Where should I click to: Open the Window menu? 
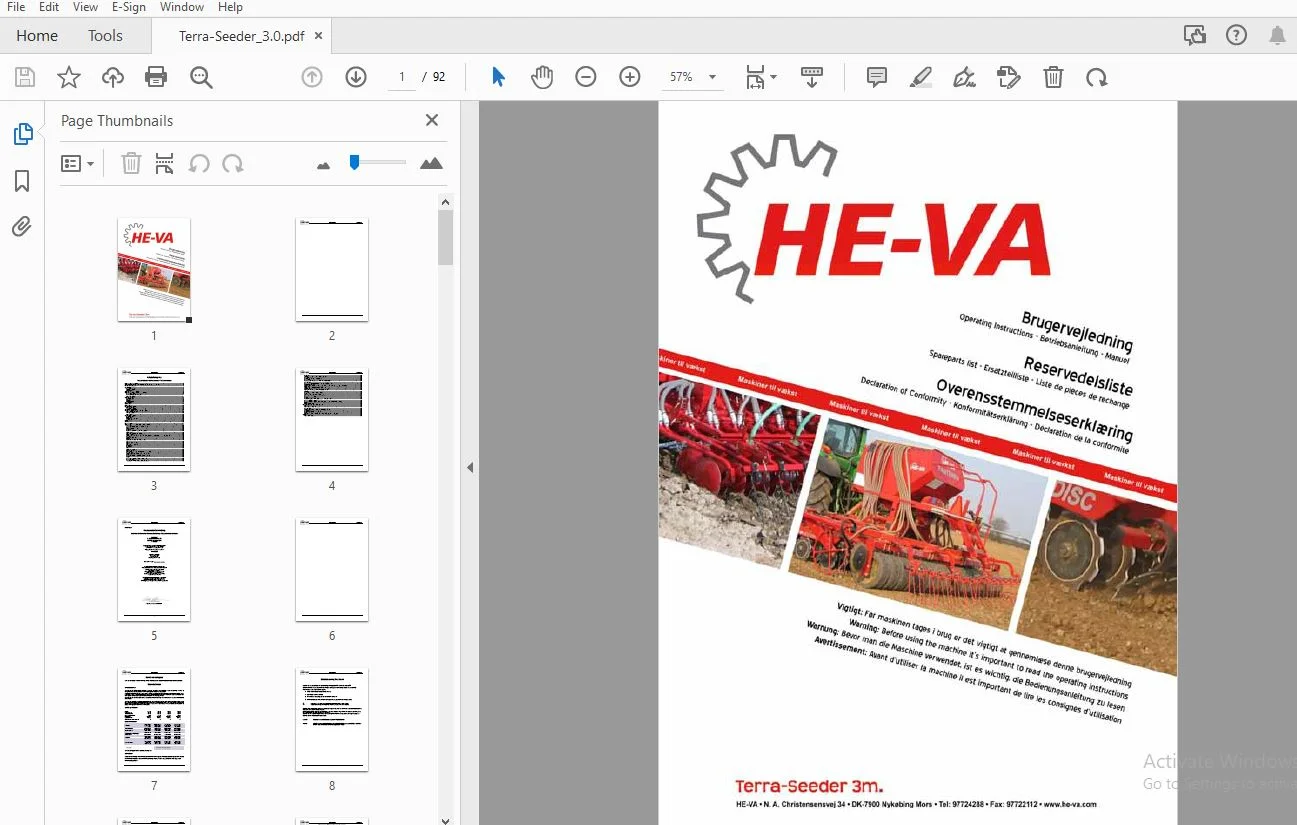[x=182, y=7]
